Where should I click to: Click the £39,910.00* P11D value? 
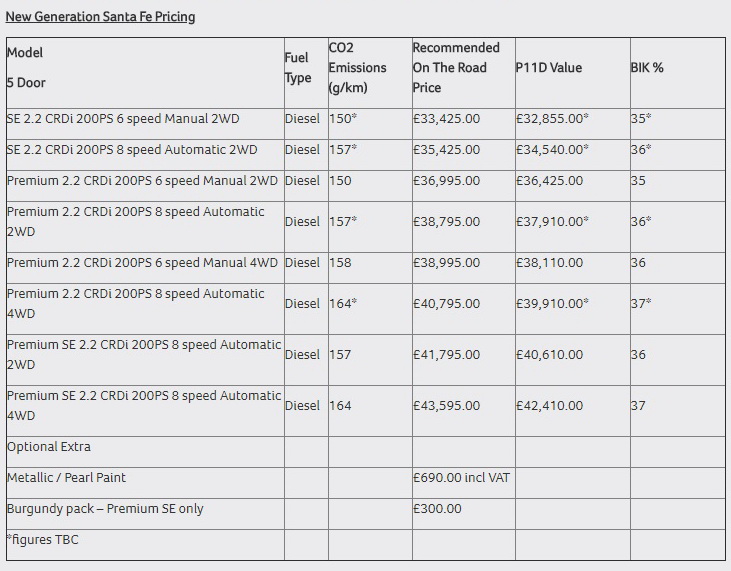[x=552, y=304]
